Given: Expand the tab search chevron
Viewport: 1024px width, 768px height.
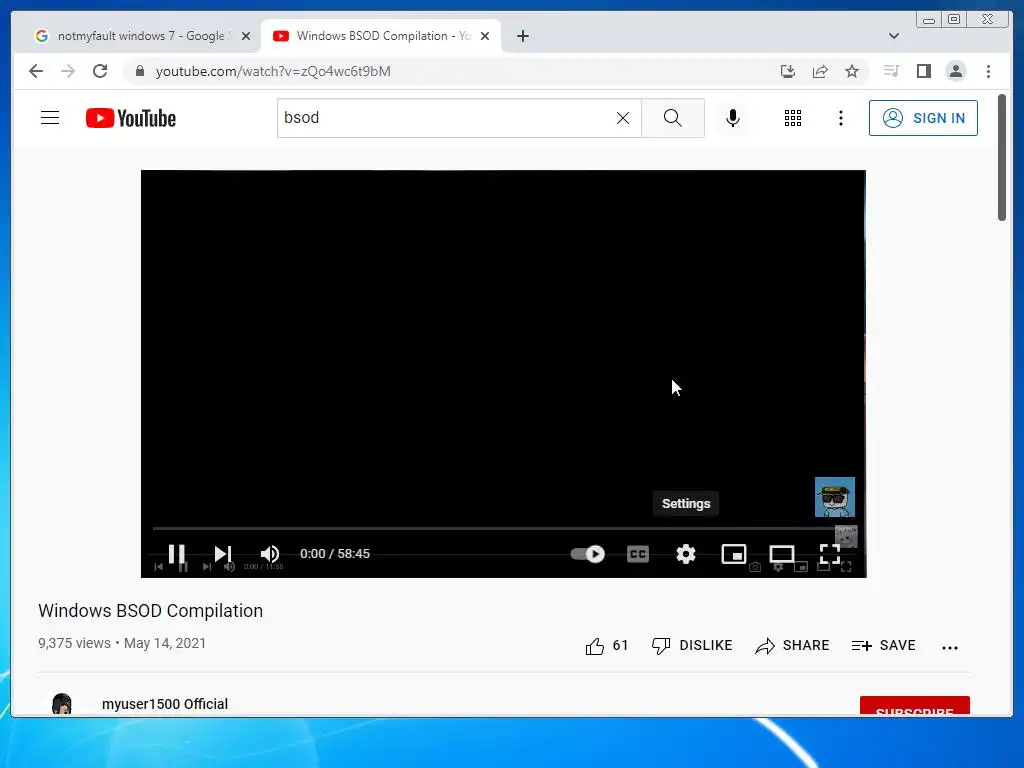Looking at the screenshot, I should pyautogui.click(x=894, y=36).
